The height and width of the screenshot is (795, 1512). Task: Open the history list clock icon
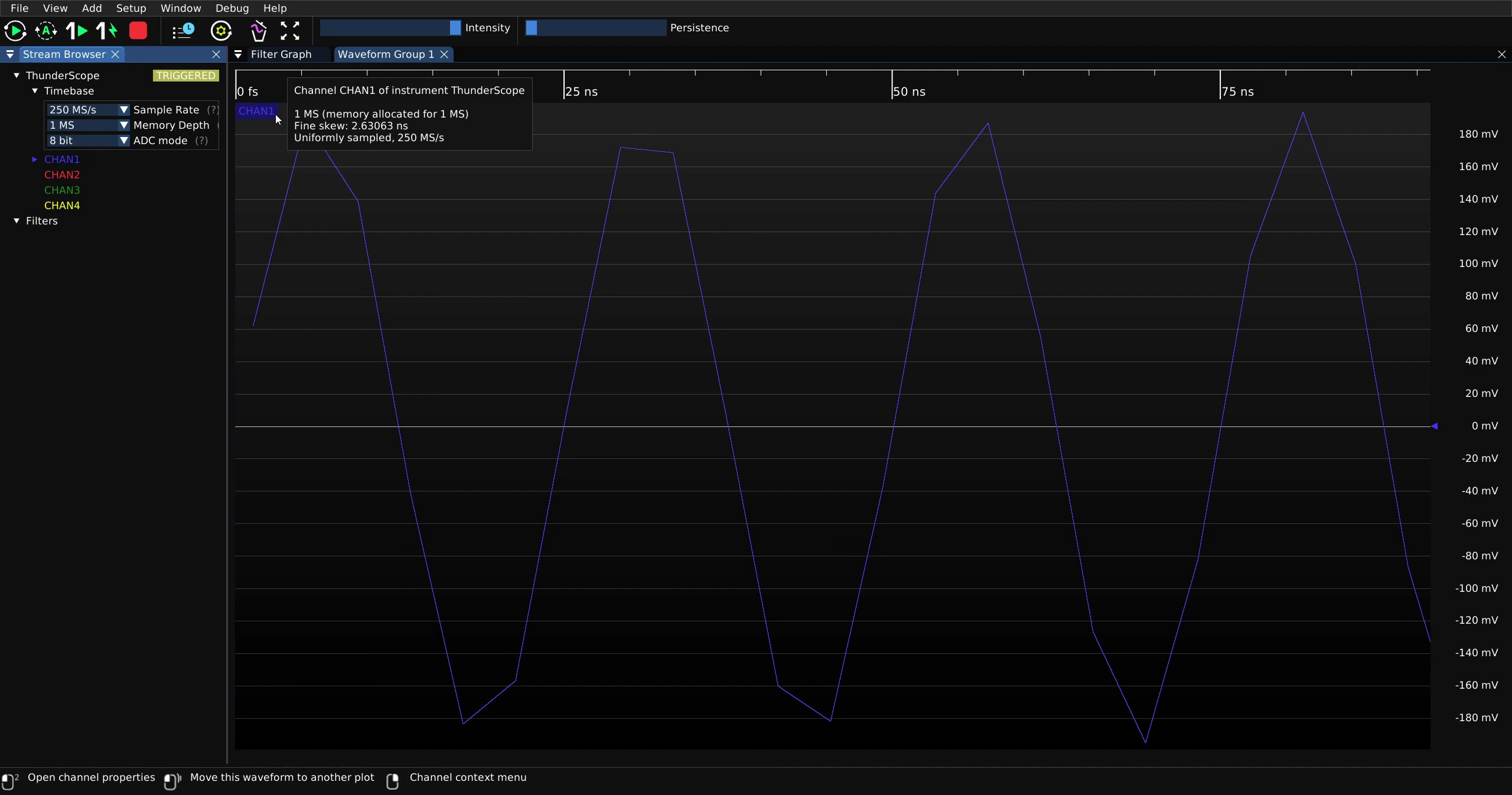click(183, 31)
